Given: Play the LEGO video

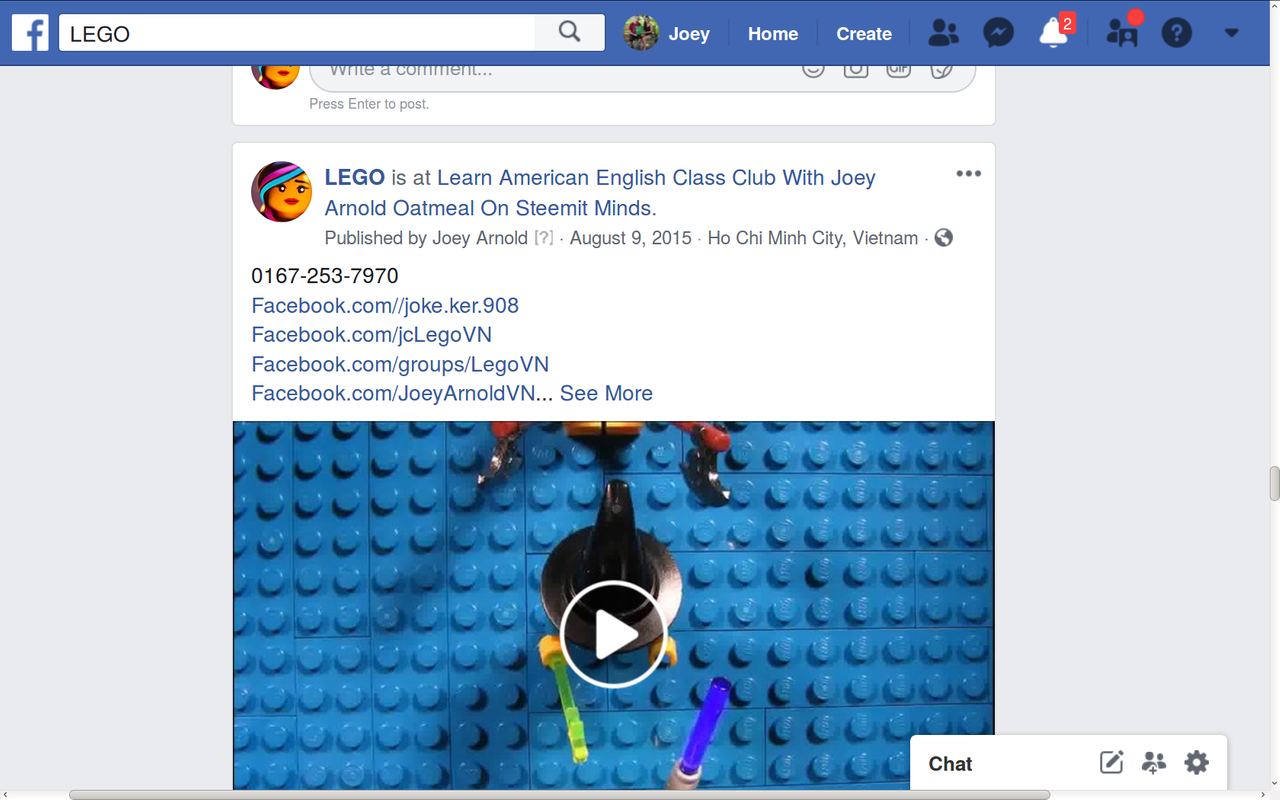Looking at the screenshot, I should point(613,634).
